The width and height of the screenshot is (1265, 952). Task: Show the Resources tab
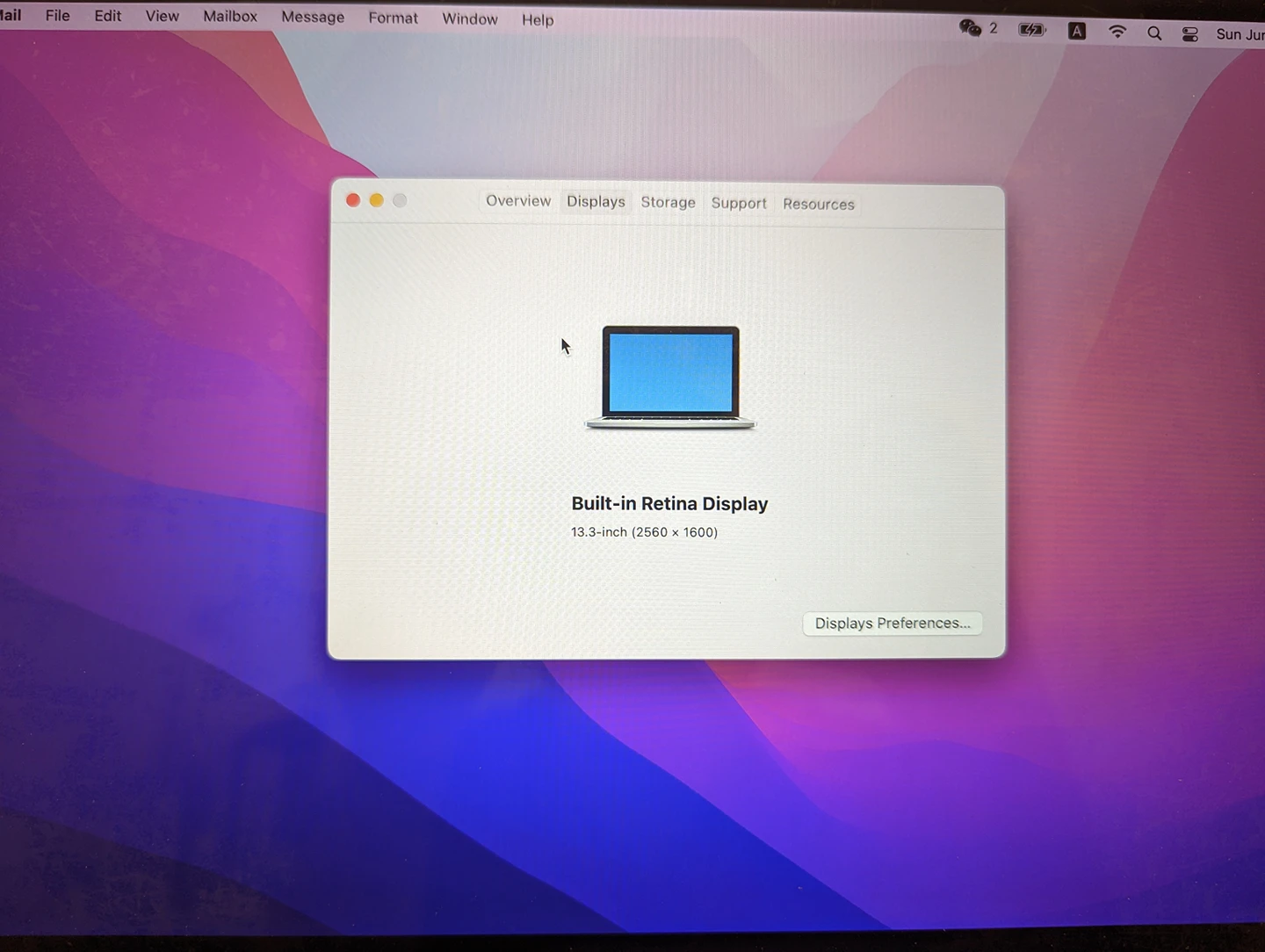(818, 205)
